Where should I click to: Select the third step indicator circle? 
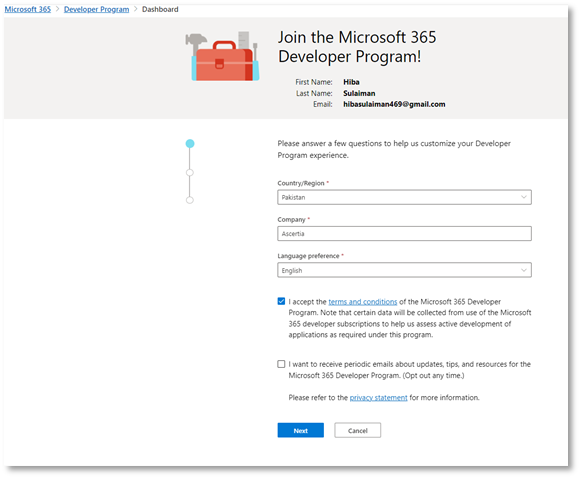pos(190,200)
